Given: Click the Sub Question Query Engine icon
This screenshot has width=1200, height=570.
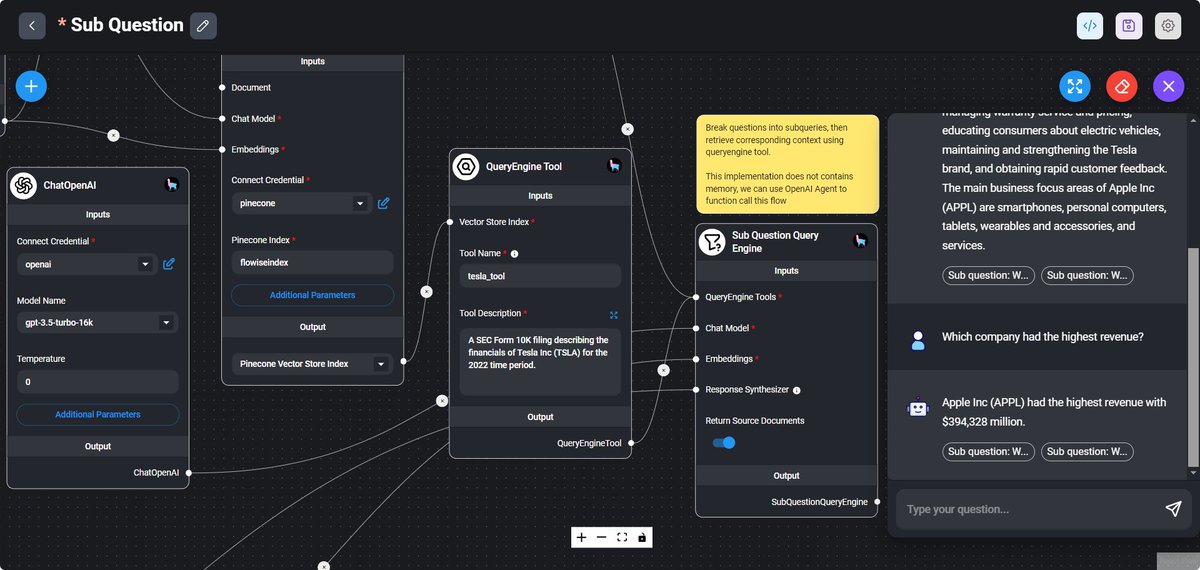Looking at the screenshot, I should click(712, 242).
